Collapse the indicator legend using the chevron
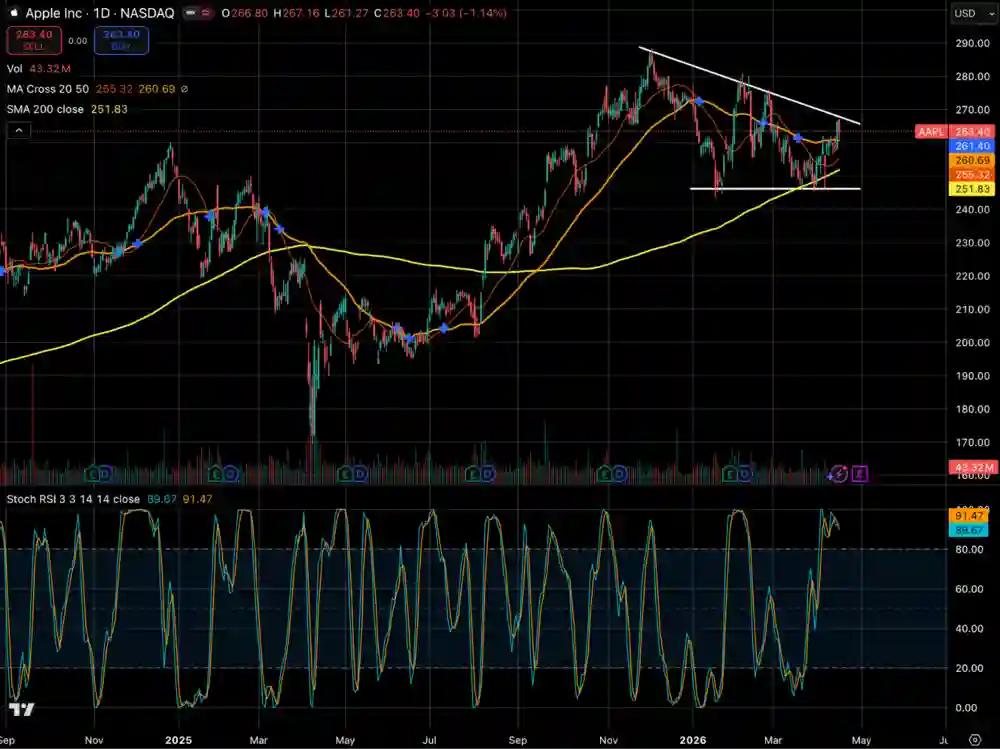The height and width of the screenshot is (749, 1000). tap(17, 130)
